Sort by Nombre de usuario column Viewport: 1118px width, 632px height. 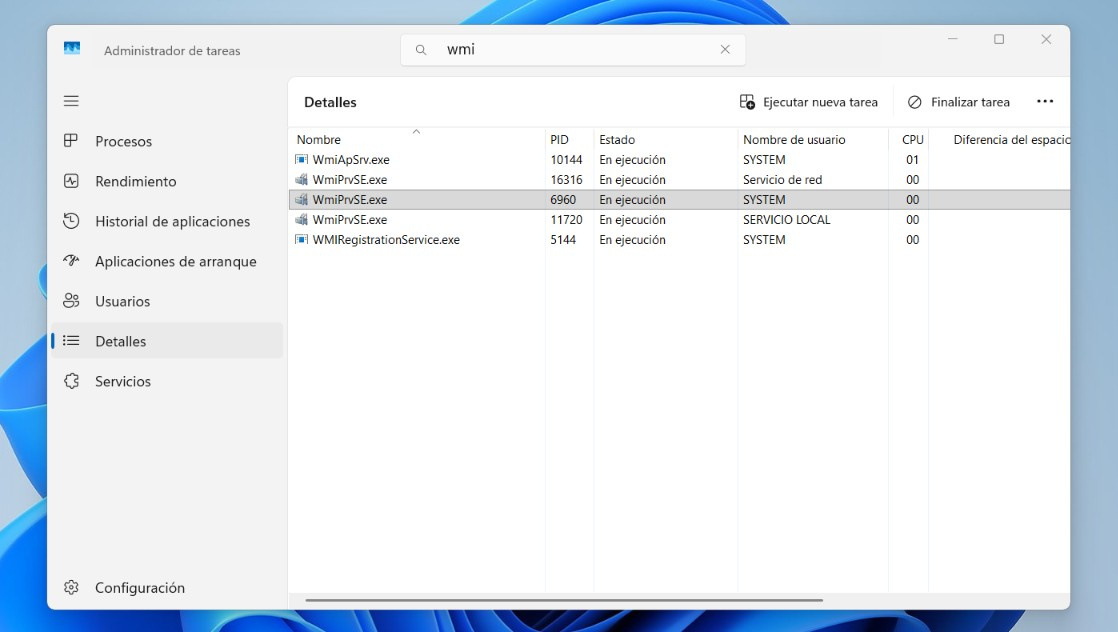813,140
